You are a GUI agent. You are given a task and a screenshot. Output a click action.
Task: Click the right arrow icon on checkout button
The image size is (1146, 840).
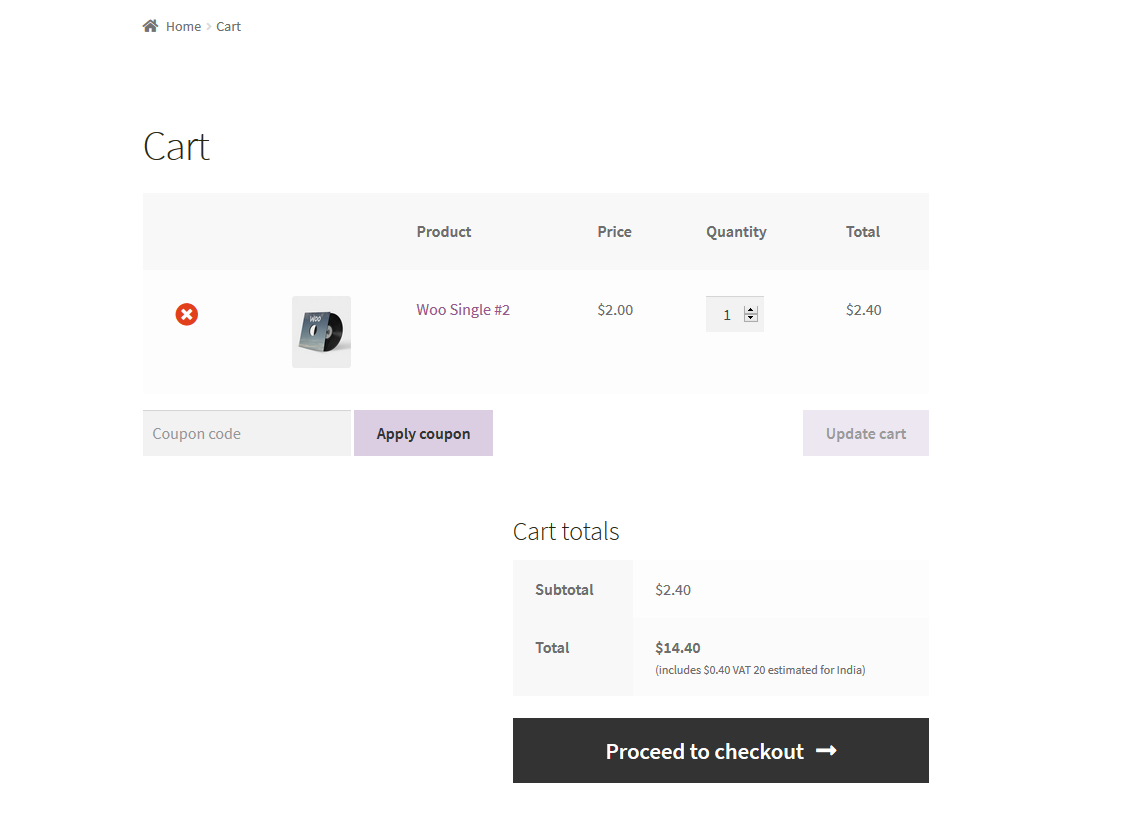(x=826, y=751)
